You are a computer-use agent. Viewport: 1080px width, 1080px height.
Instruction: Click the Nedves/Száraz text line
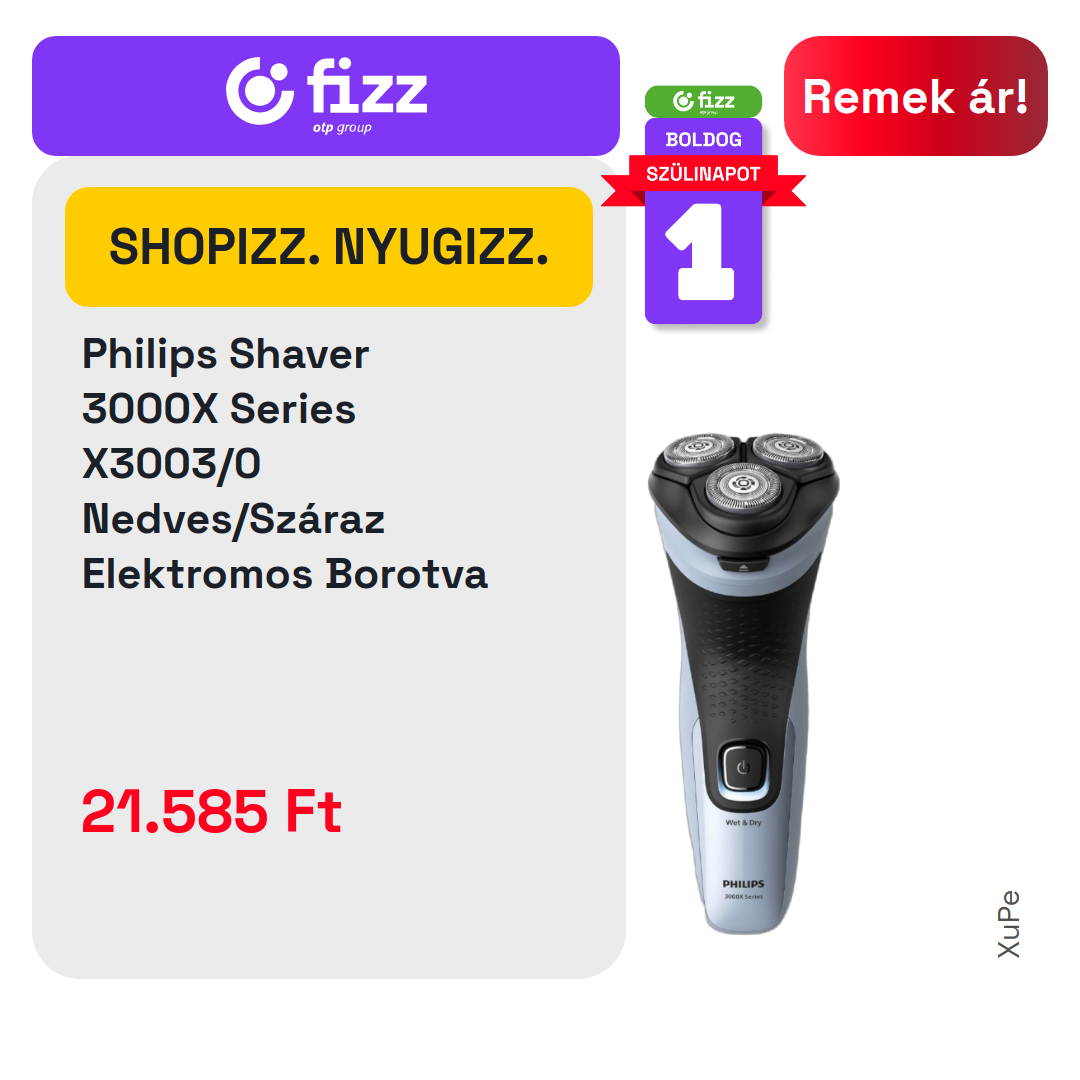tap(233, 519)
